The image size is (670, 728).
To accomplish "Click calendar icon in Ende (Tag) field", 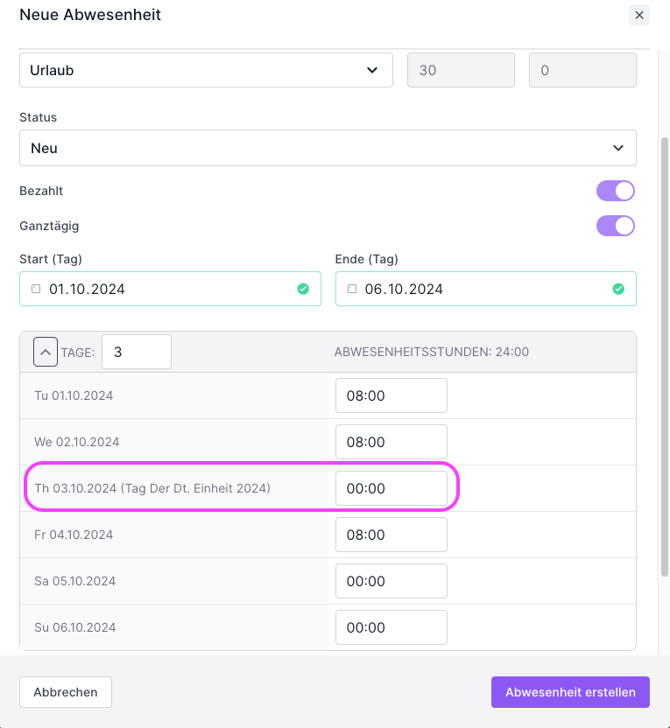I will point(352,289).
